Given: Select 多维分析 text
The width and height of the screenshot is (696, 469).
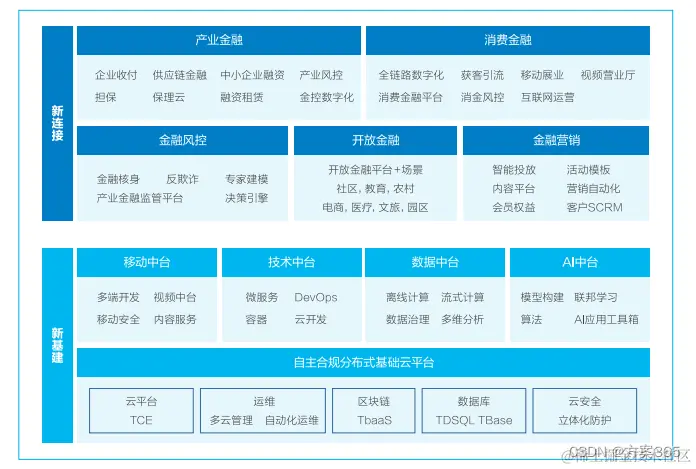Looking at the screenshot, I should coord(463,319).
